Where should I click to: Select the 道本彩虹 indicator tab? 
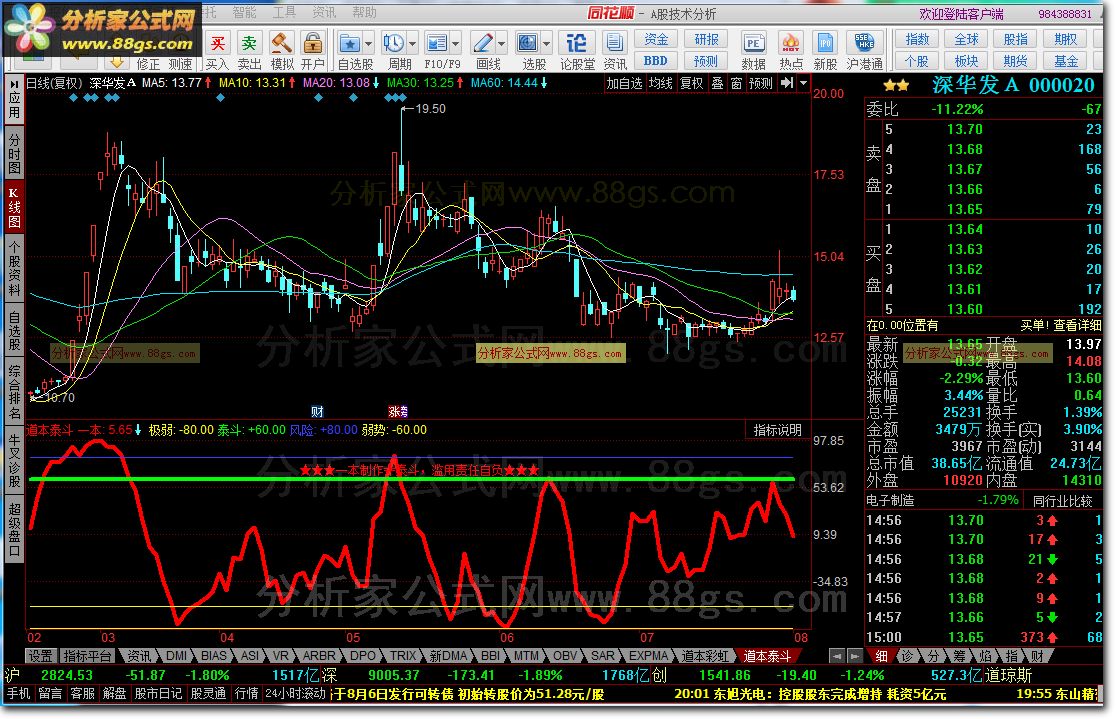point(705,656)
